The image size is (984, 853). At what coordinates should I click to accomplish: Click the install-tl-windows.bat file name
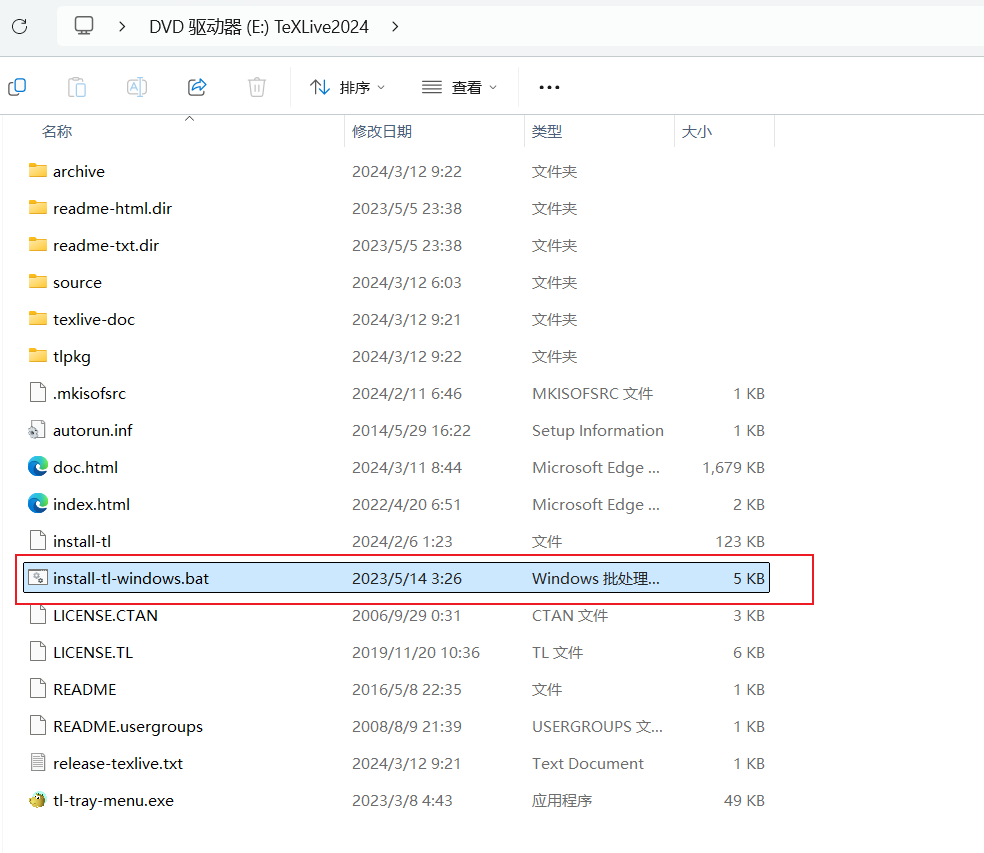pyautogui.click(x=131, y=579)
